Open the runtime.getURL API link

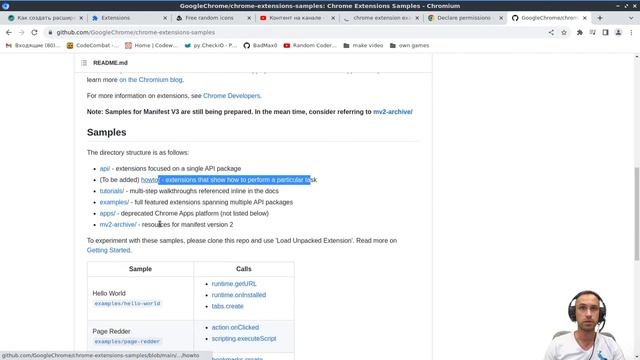234,283
